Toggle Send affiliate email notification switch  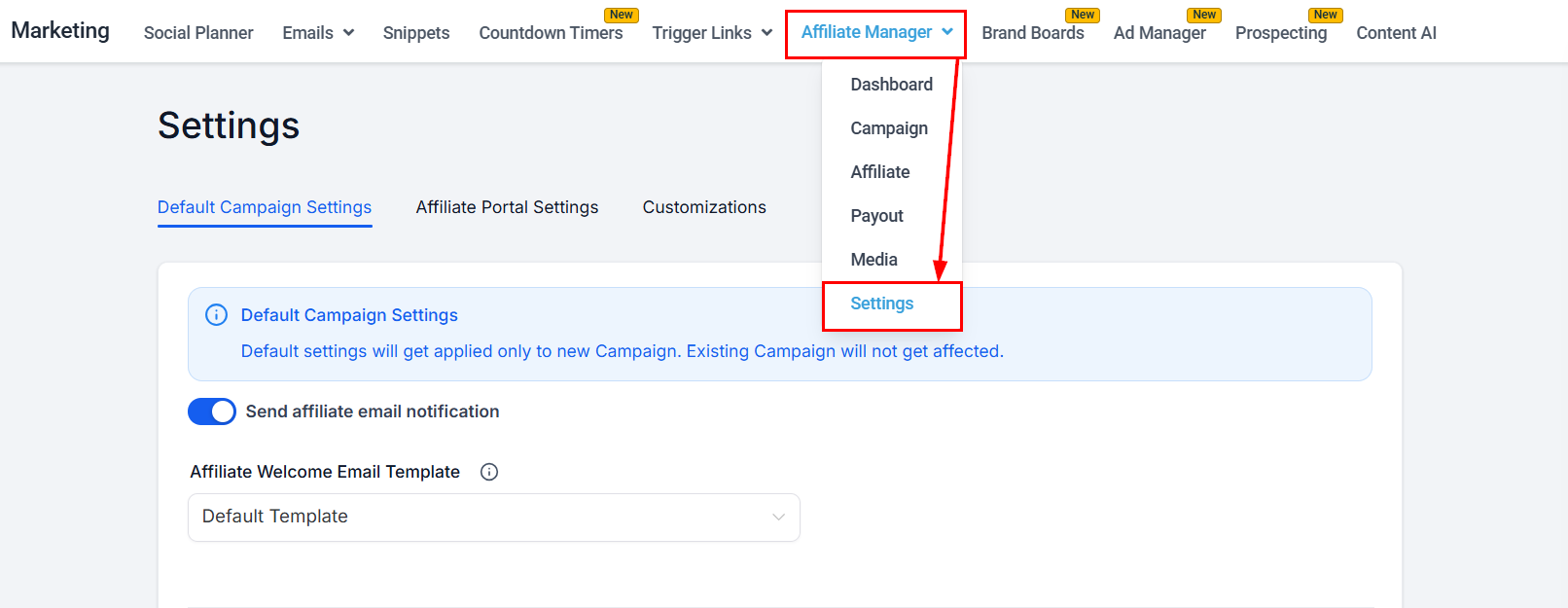tap(212, 411)
